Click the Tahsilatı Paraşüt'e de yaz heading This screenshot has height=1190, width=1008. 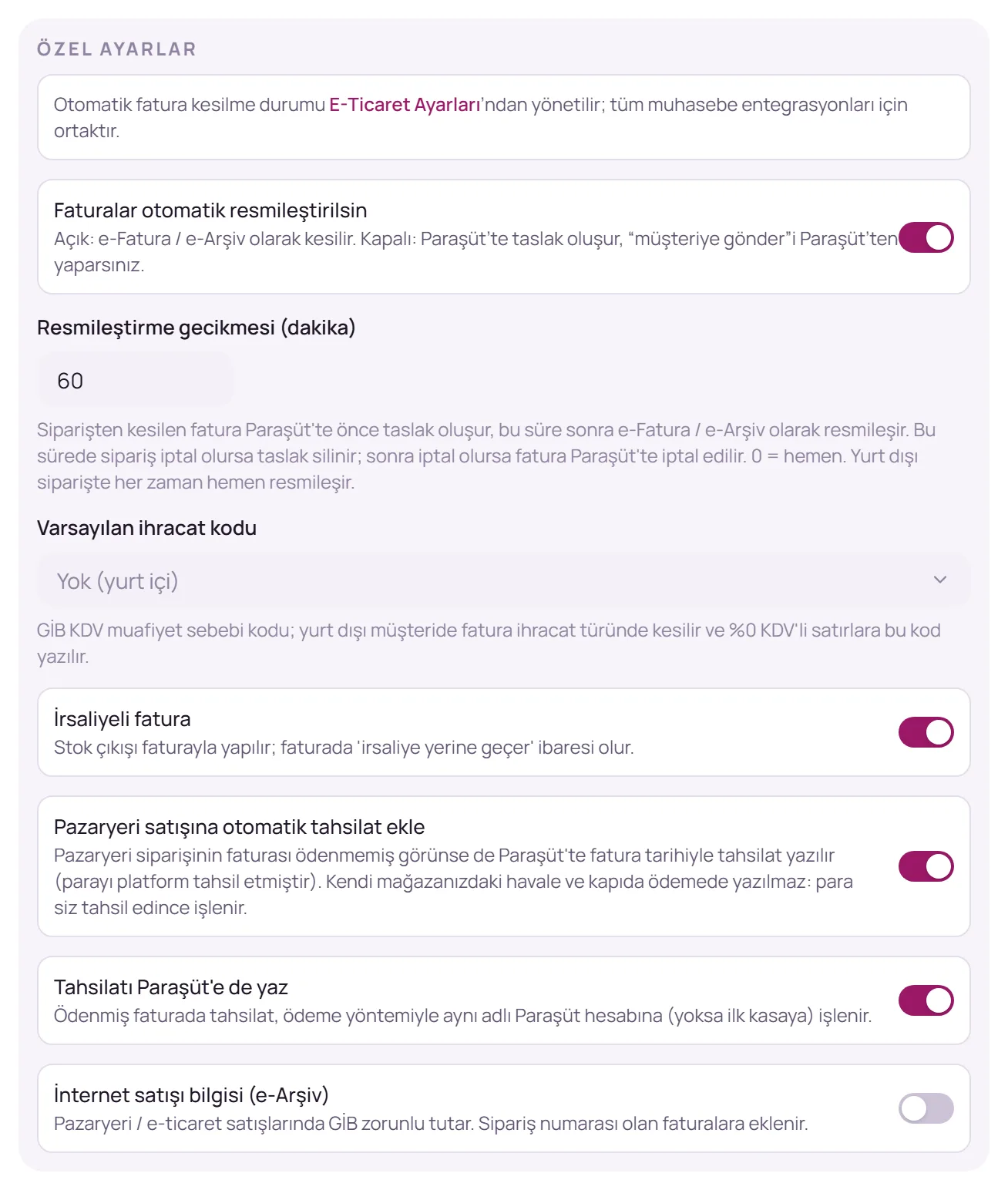click(x=171, y=987)
